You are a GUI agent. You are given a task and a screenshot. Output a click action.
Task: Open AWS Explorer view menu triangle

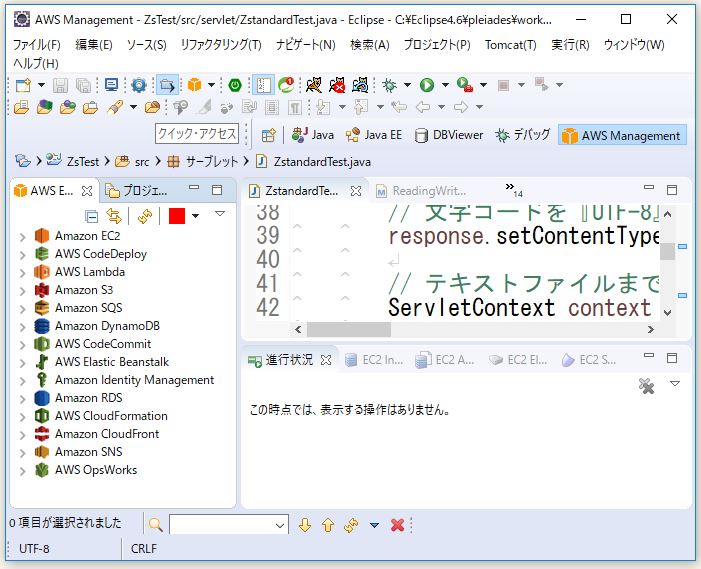[220, 214]
